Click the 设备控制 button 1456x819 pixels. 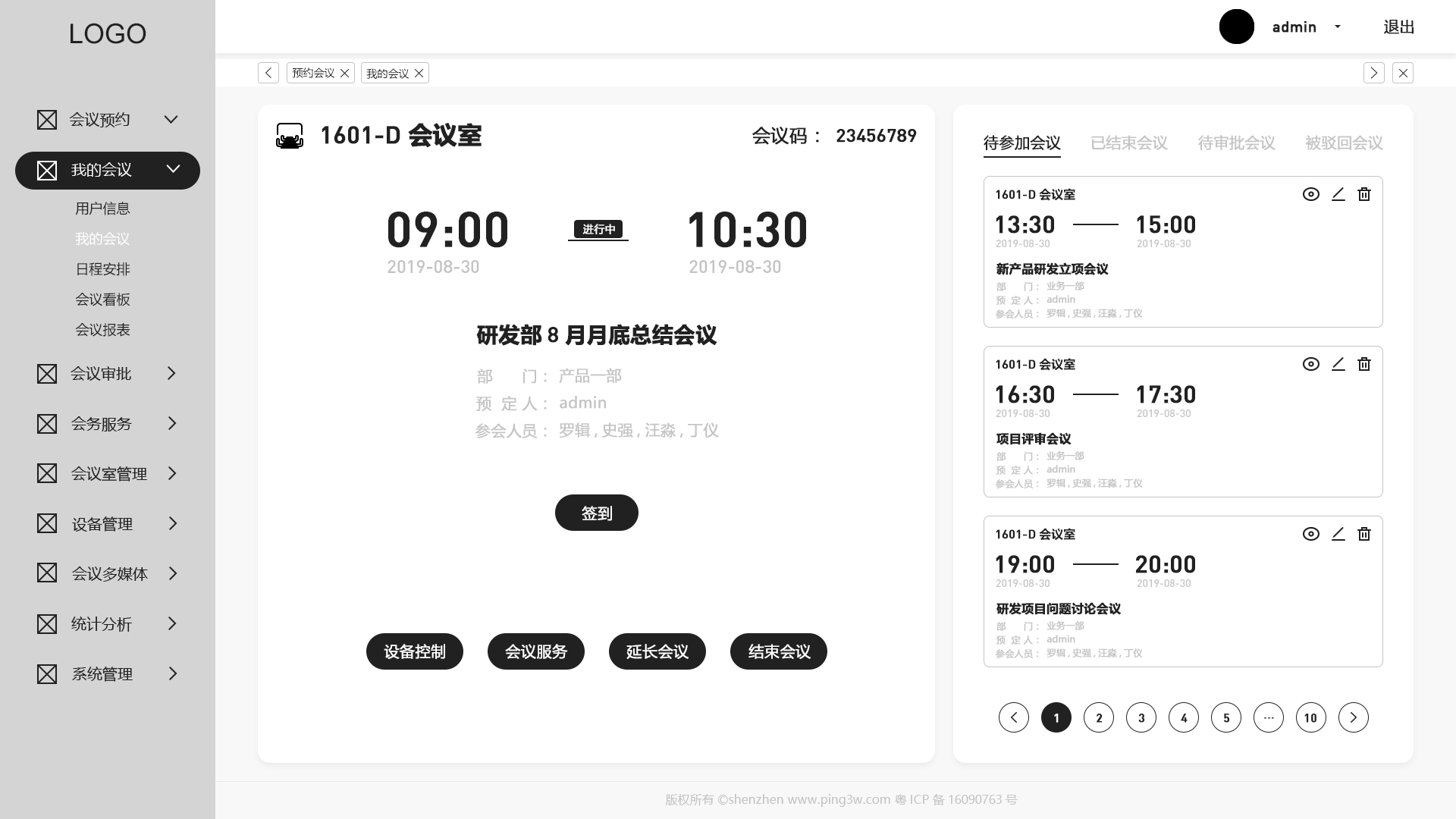click(415, 651)
